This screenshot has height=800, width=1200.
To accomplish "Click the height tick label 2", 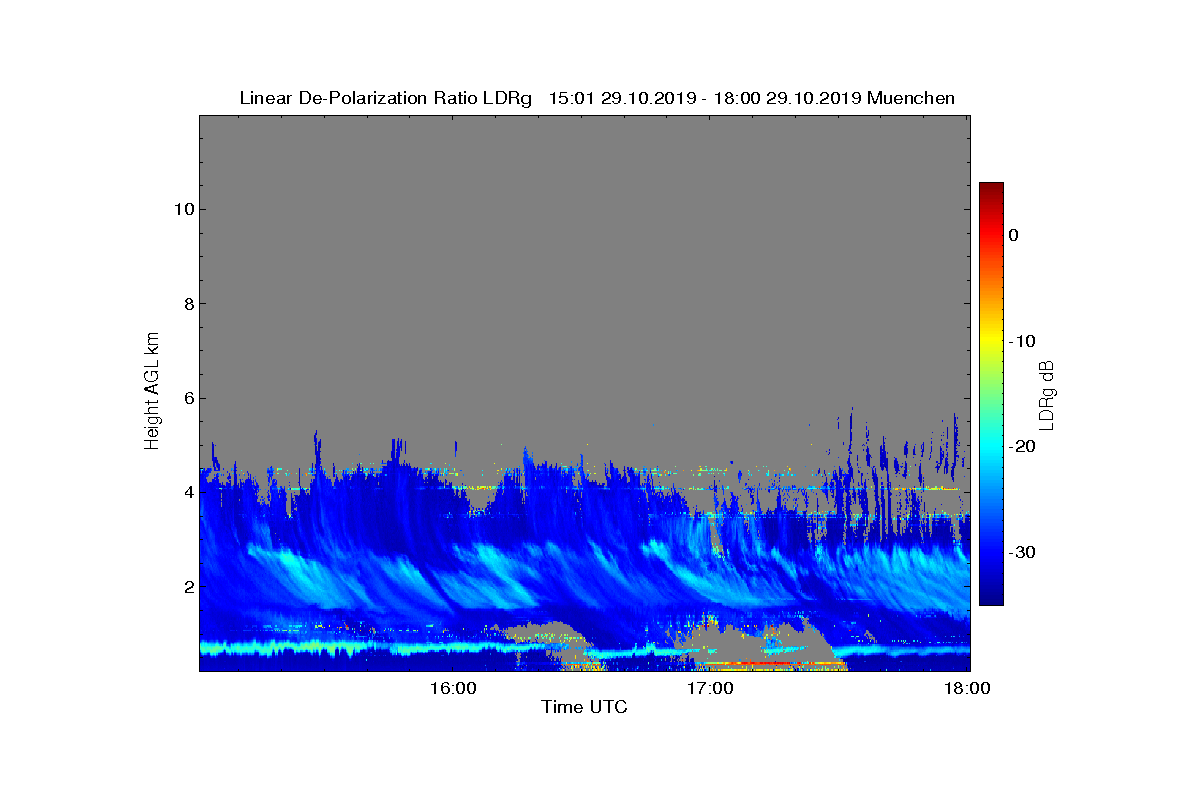I will tap(187, 586).
